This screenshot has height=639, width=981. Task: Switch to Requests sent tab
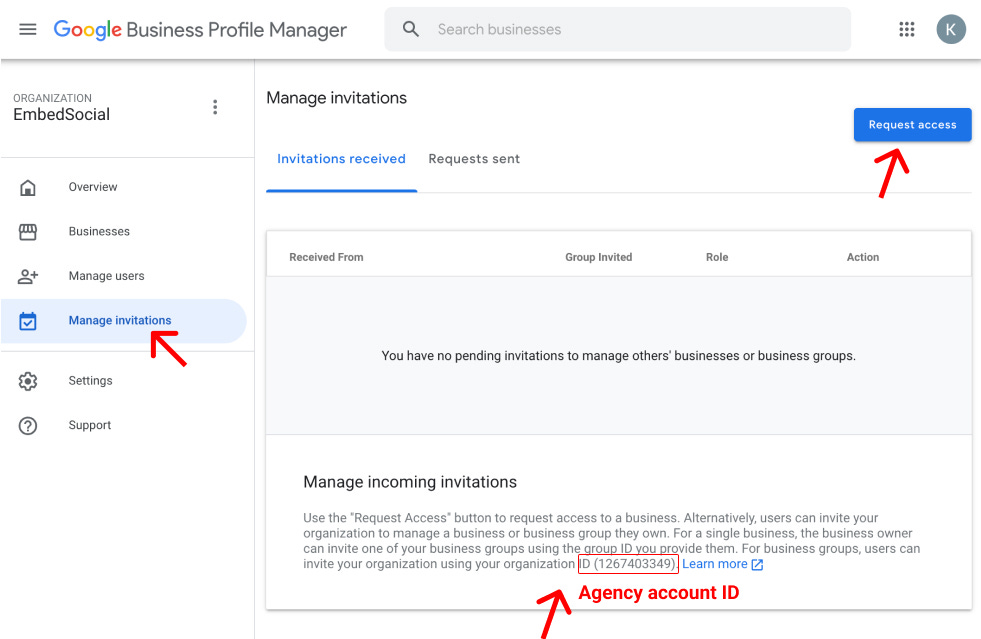[x=474, y=159]
